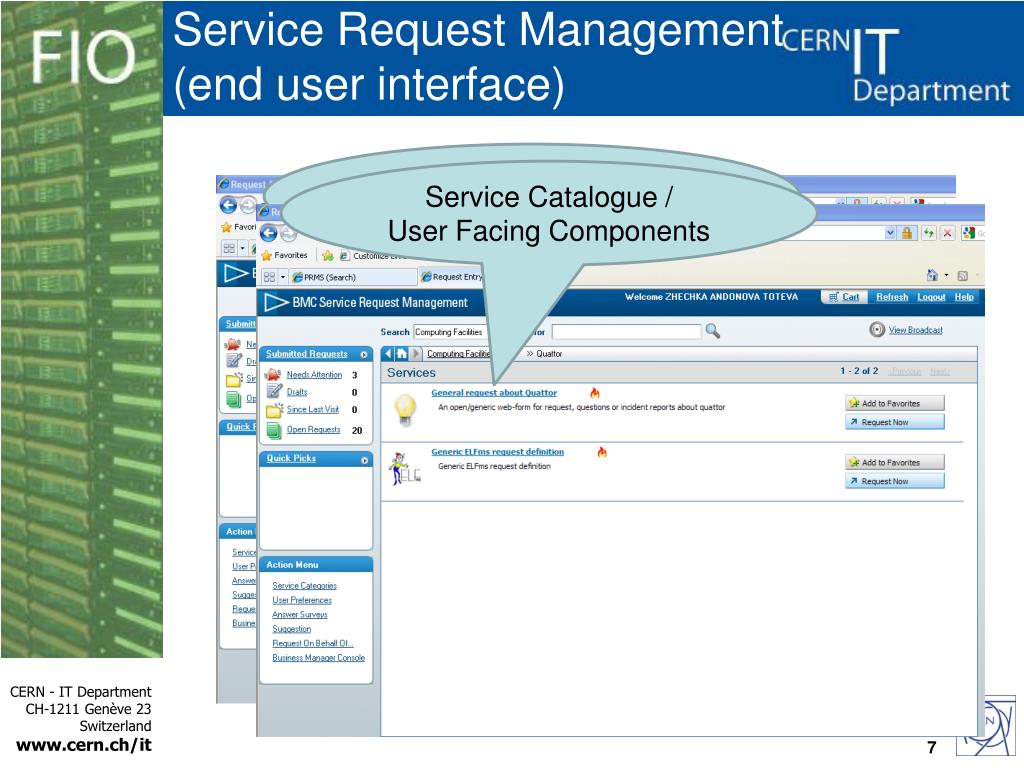Open the Drafts link
This screenshot has height=768, width=1024.
click(x=296, y=392)
